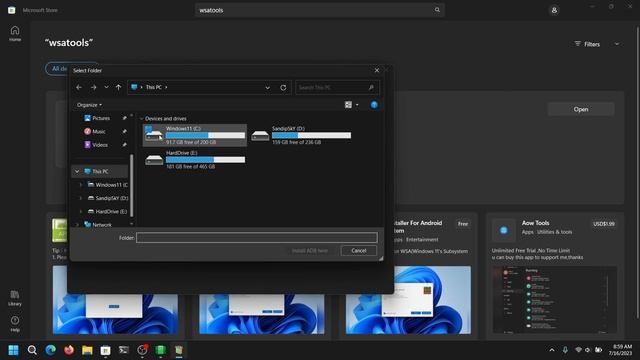Open recent locations chevron beside forward arrow
640x360 pixels.
click(106, 87)
